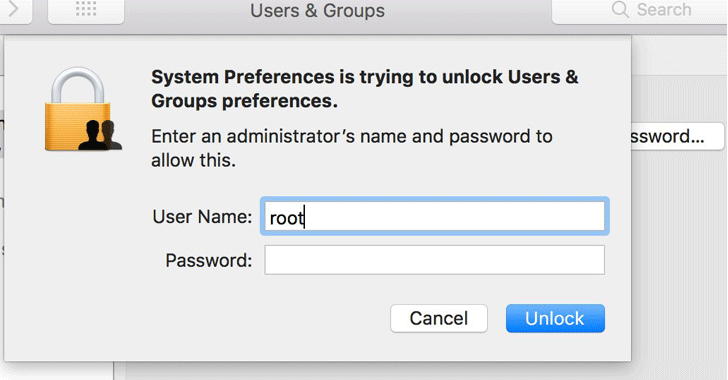Click the Users & Groups window title
Image resolution: width=728 pixels, height=380 pixels.
pos(318,10)
